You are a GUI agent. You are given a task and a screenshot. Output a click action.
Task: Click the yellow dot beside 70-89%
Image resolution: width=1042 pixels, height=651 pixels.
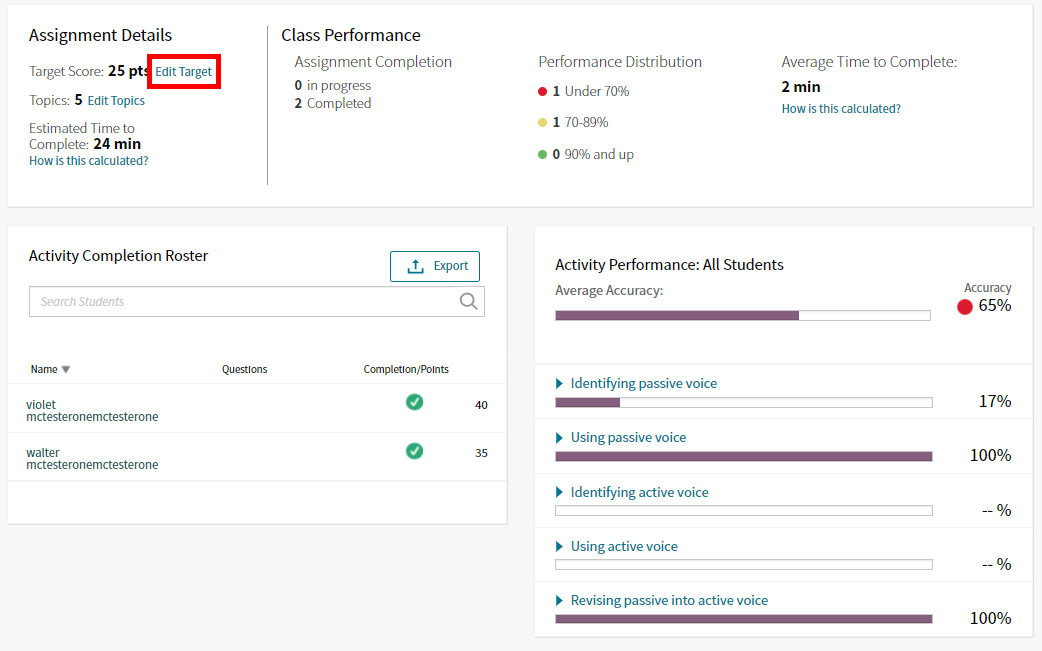pos(542,122)
